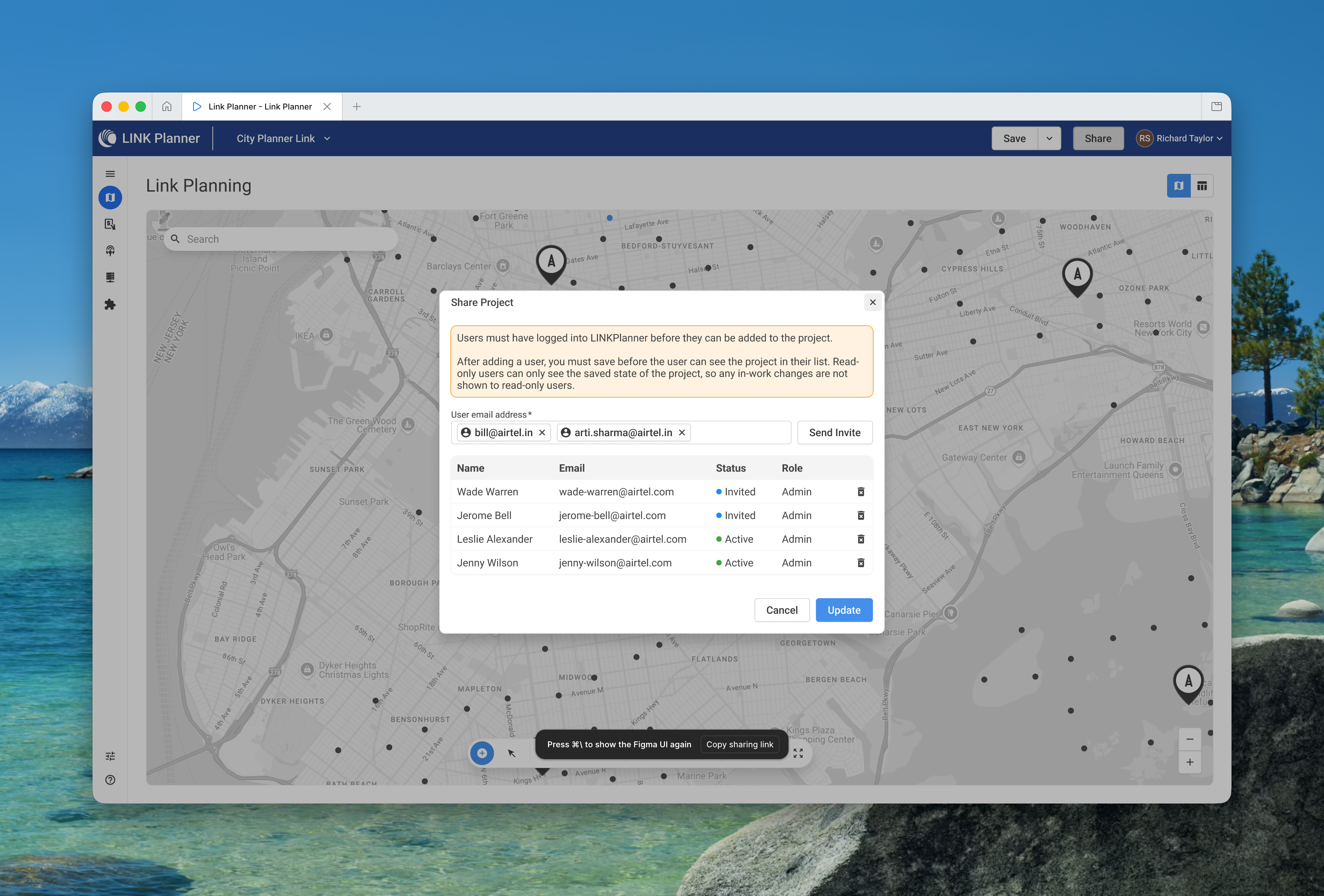1324x896 pixels.
Task: Click the jerome-bell@airtel.com email cell
Action: pyautogui.click(x=612, y=515)
